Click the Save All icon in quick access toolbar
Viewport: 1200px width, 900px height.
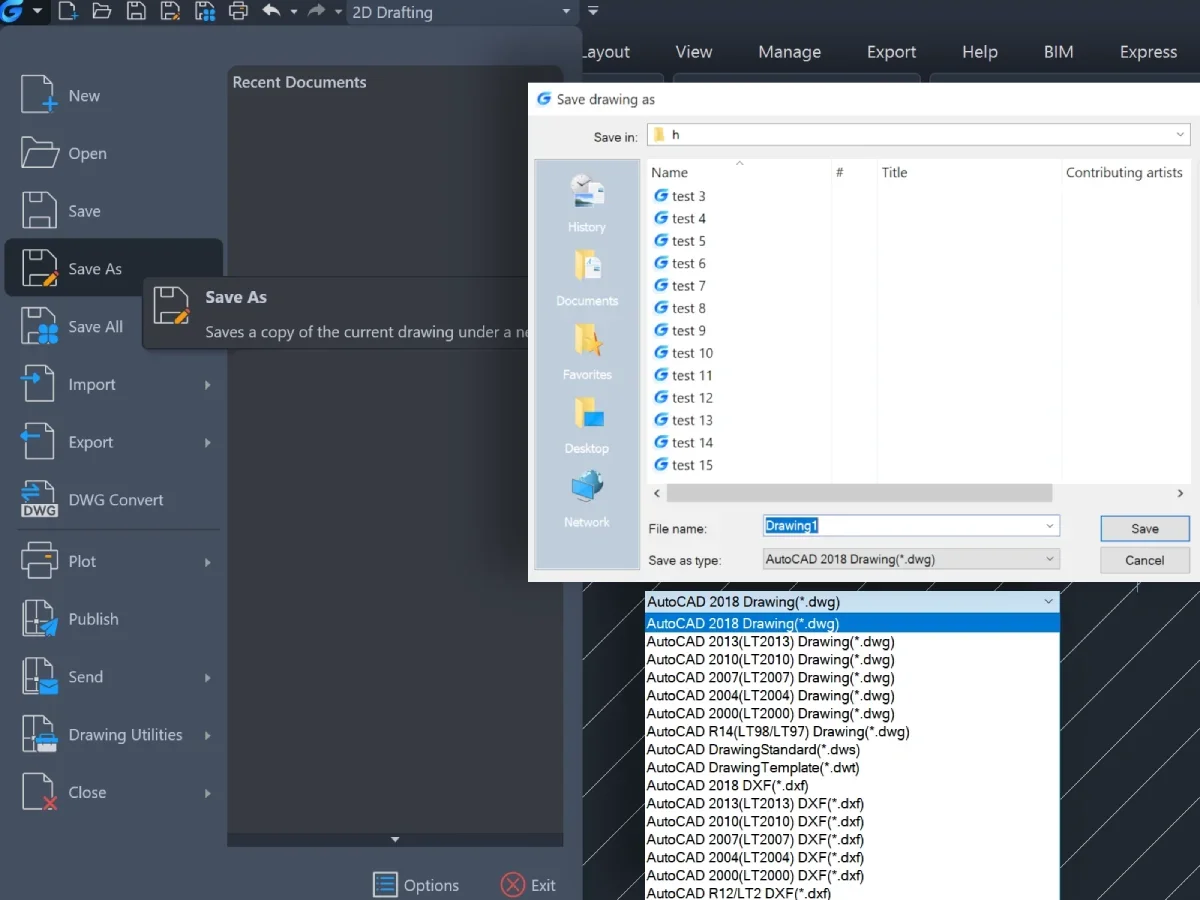[x=205, y=12]
